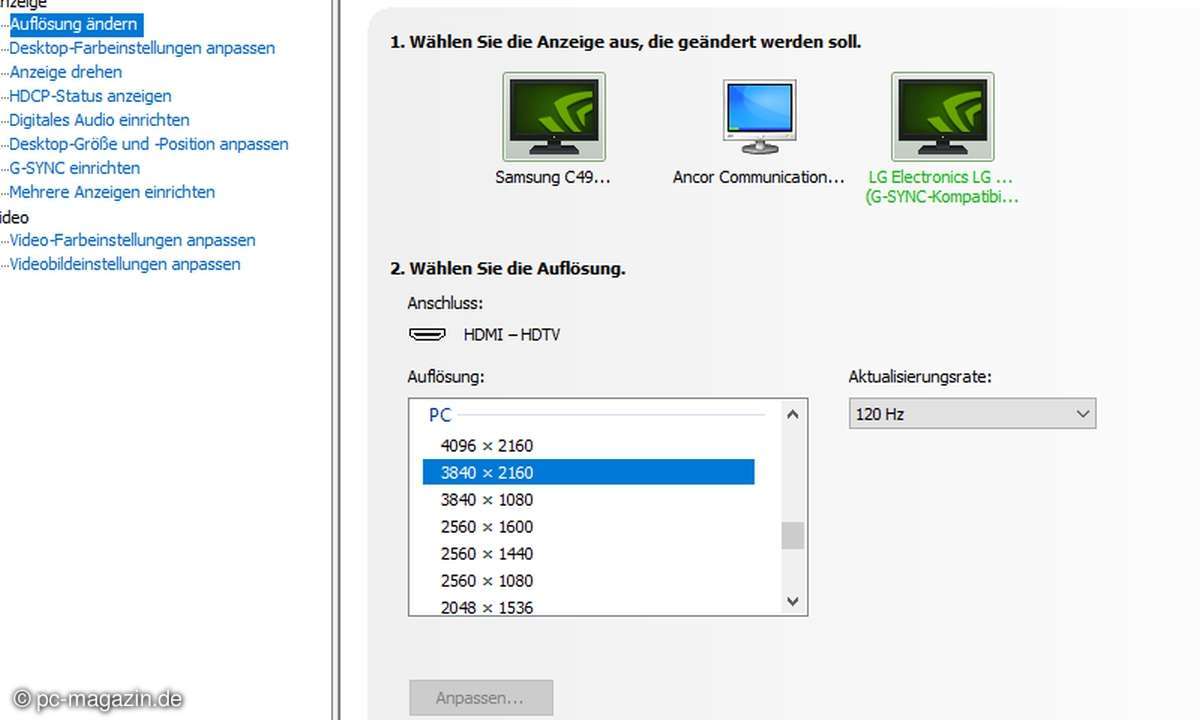
Task: Open 'Mehrere Anzeigen einrichten'
Action: (112, 192)
